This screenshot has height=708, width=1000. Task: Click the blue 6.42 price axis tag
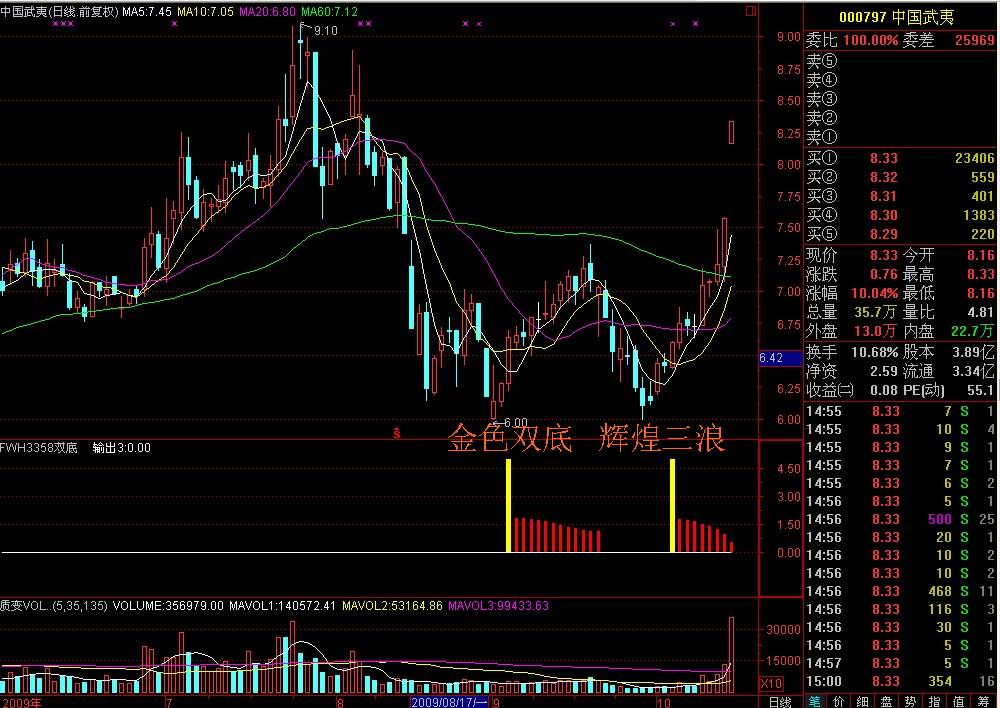[x=771, y=357]
